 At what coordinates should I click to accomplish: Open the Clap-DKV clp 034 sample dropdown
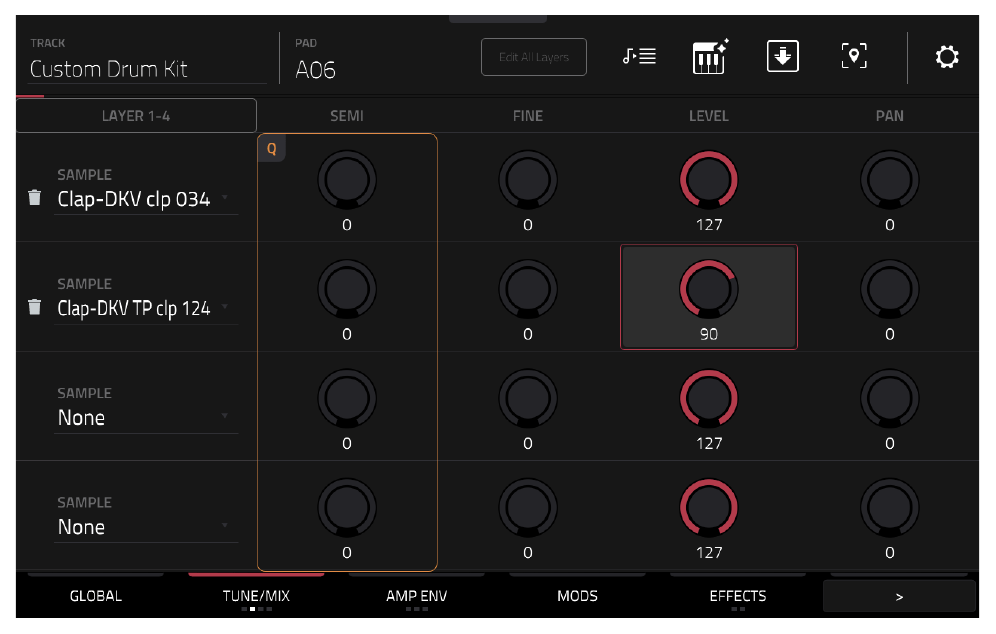(x=146, y=199)
